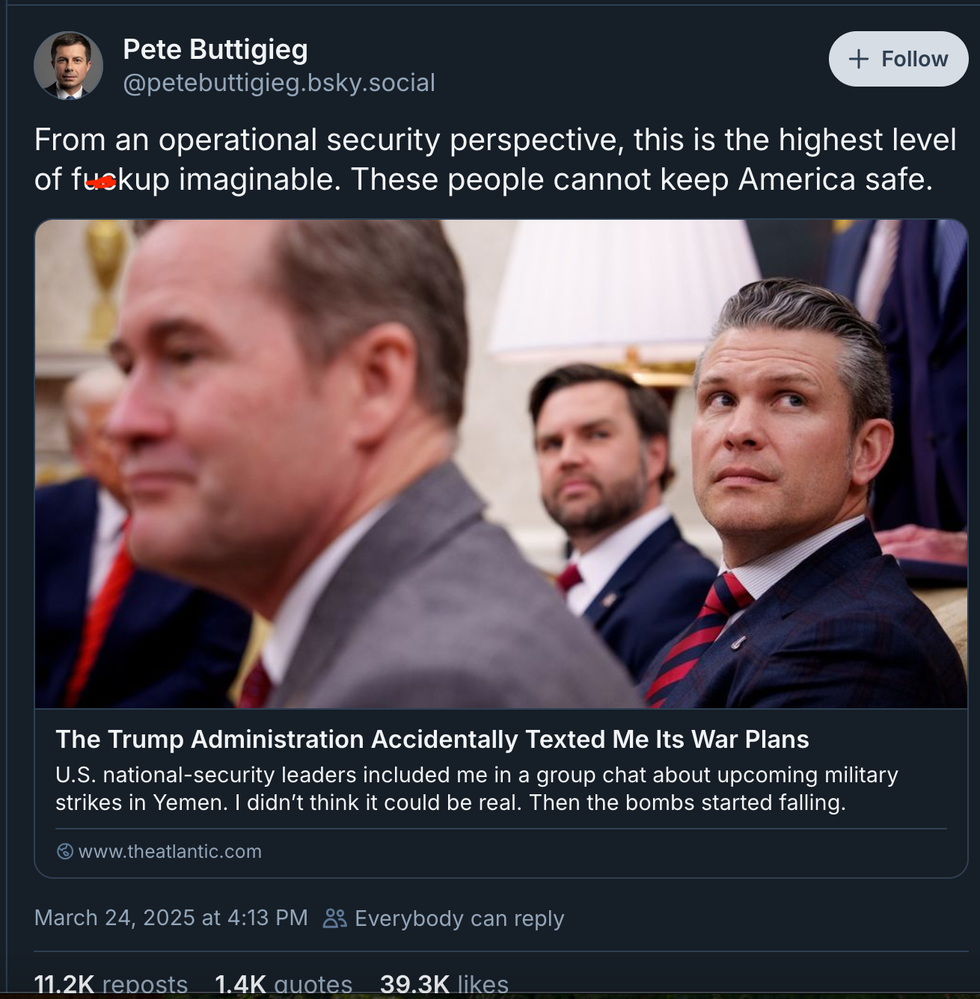Screen dimensions: 980x999
Task: Click the globe icon beside www.theatlantic.com
Action: [65, 852]
